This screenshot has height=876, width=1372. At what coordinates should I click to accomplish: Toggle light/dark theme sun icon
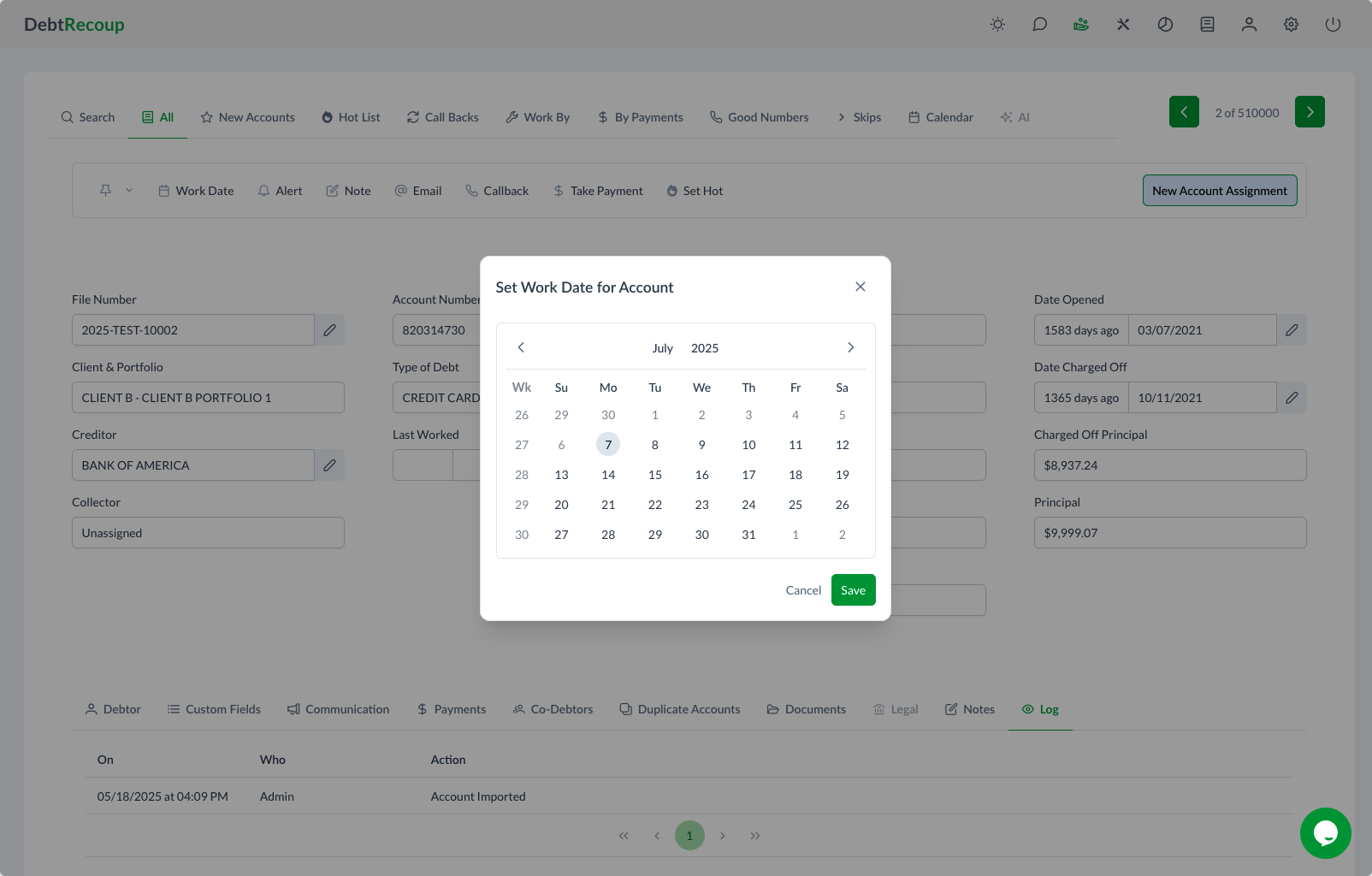pos(997,25)
